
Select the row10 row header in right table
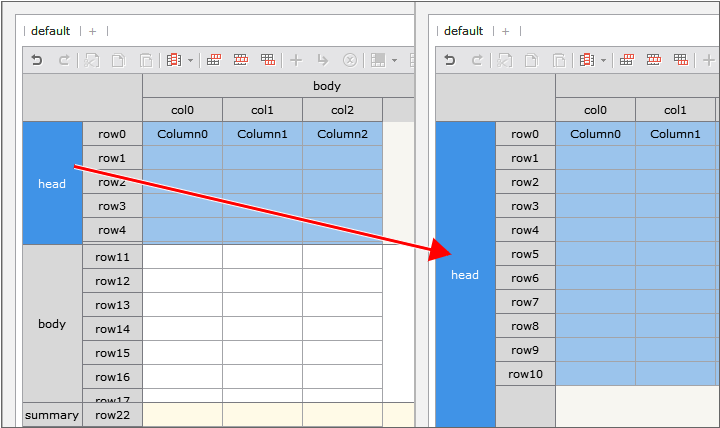(x=525, y=374)
